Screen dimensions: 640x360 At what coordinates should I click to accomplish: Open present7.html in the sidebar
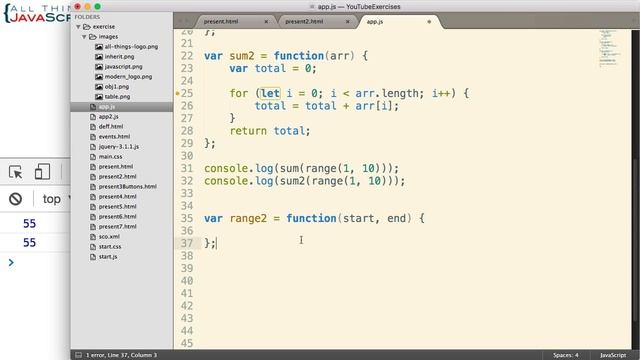tap(117, 227)
